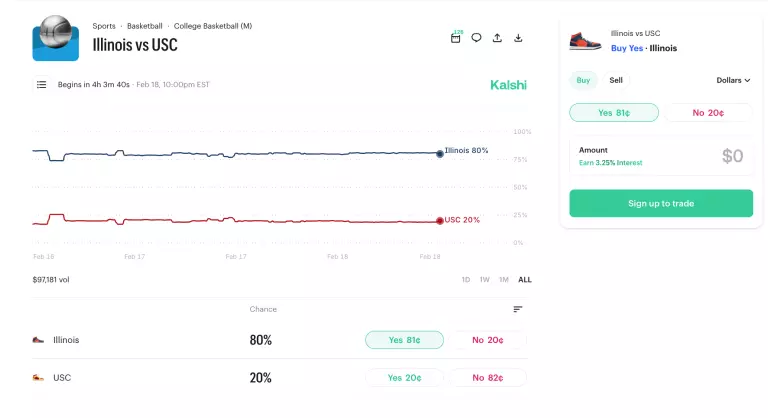Click Sign up to trade button
768x418 pixels.
661,204
